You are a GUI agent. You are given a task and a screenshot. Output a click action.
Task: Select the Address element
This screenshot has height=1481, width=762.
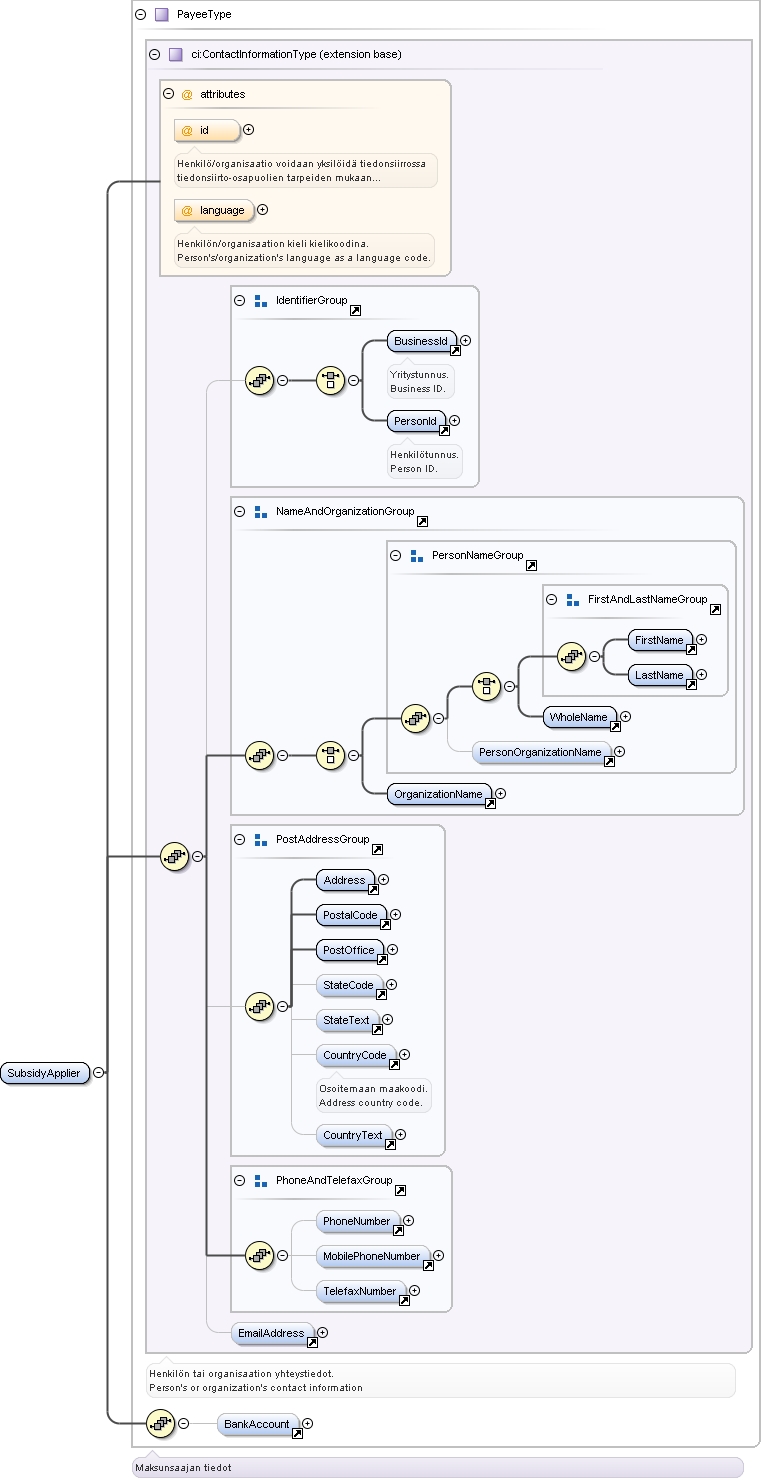[345, 880]
